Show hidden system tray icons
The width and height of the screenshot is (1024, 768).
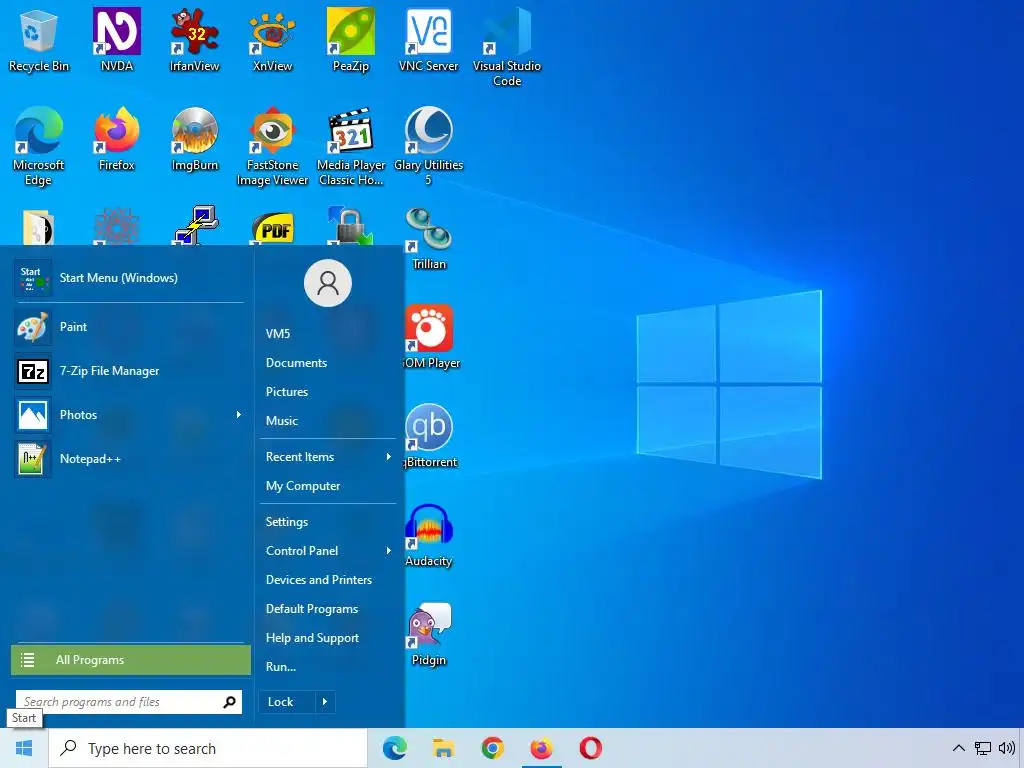(958, 748)
